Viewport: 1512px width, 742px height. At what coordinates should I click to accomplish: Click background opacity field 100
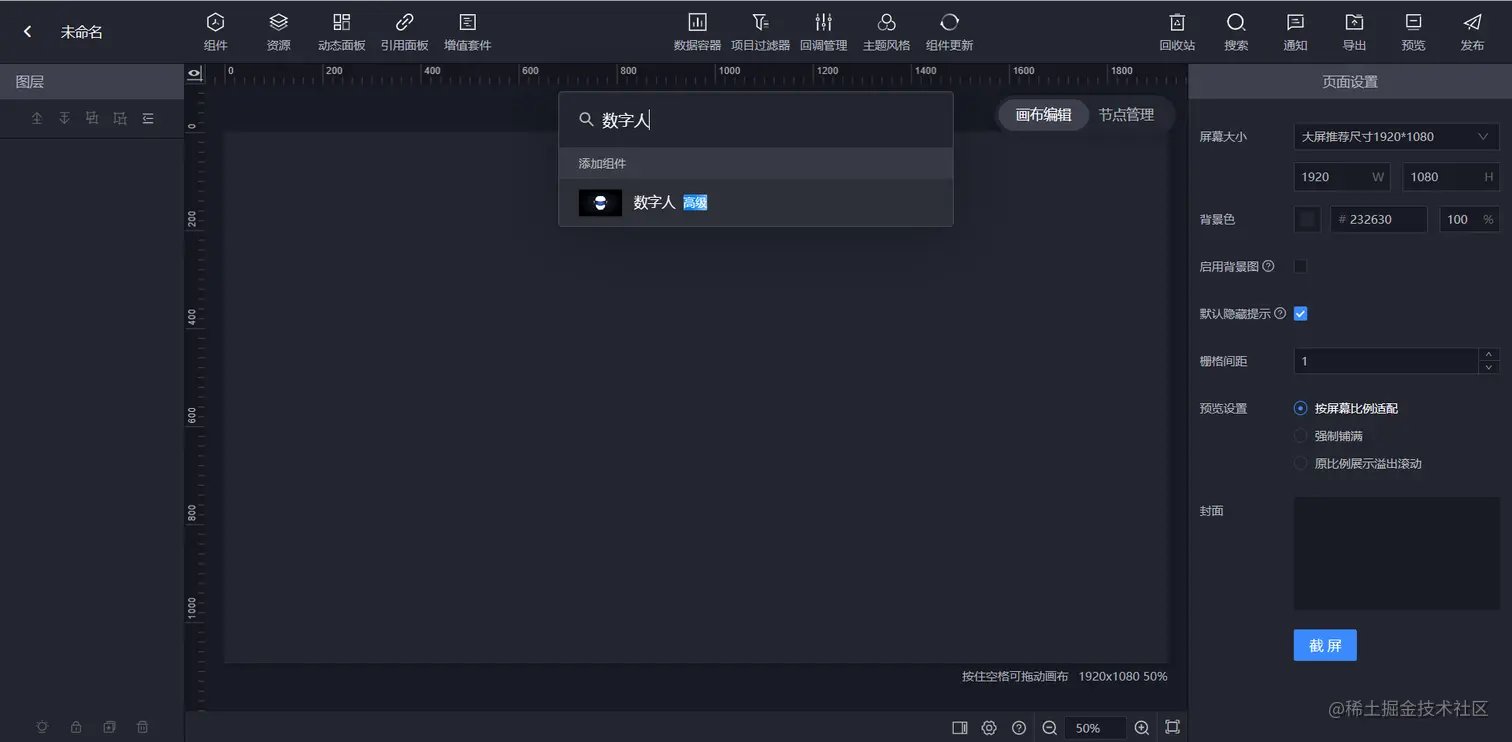1469,219
